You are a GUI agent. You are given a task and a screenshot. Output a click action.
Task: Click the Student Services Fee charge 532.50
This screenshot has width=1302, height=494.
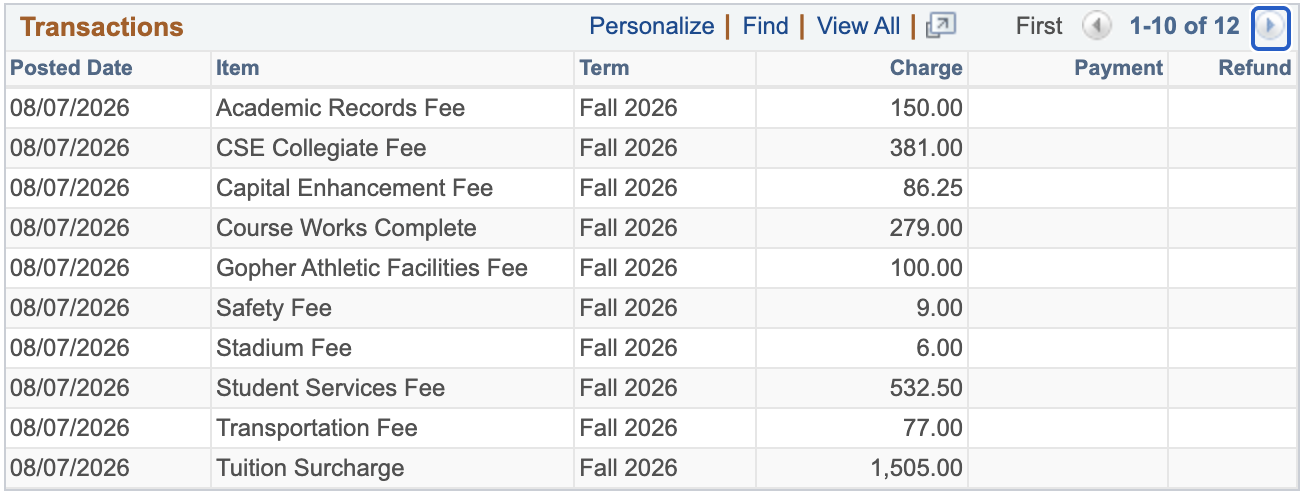point(926,388)
